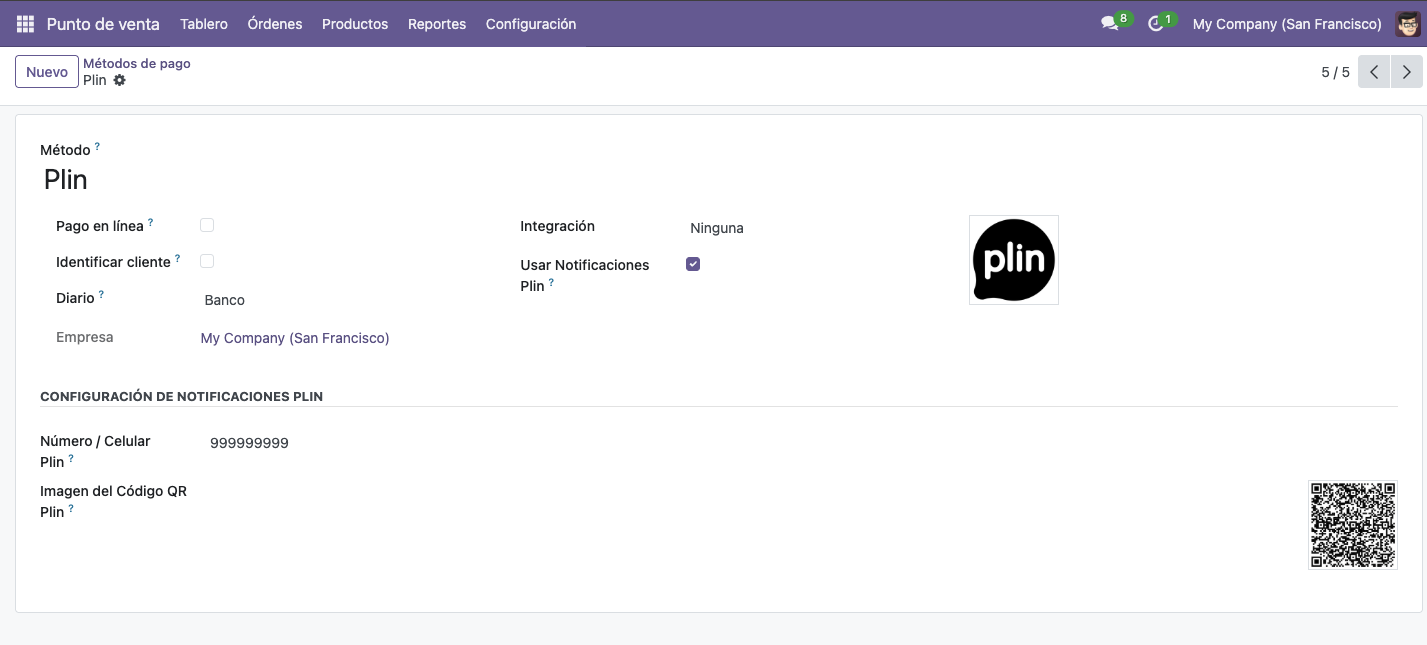Screen dimensions: 1427x645
Task: Click help mark beside Imagen del Código QR
Action: (71, 509)
